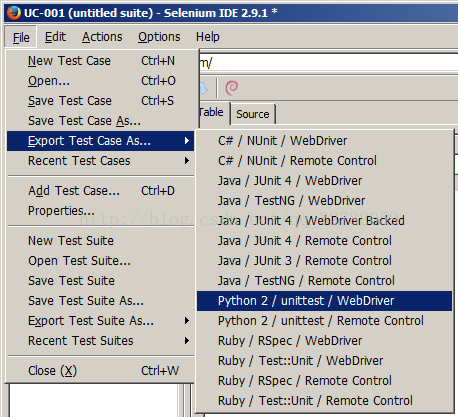The width and height of the screenshot is (458, 417).
Task: Select Close (X) menu item
Action: point(100,371)
